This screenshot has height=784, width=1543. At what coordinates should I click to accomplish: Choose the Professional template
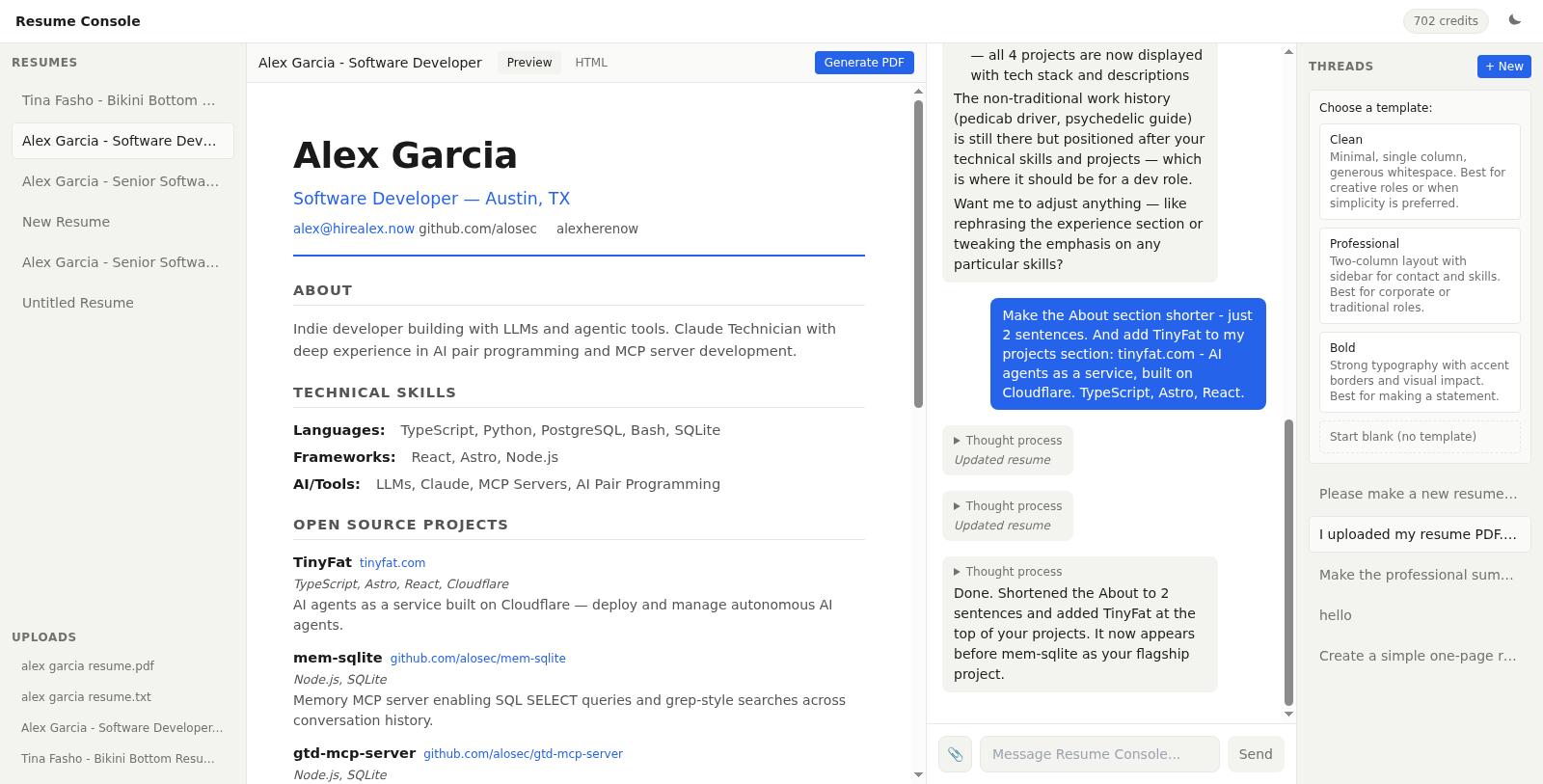[x=1420, y=276]
